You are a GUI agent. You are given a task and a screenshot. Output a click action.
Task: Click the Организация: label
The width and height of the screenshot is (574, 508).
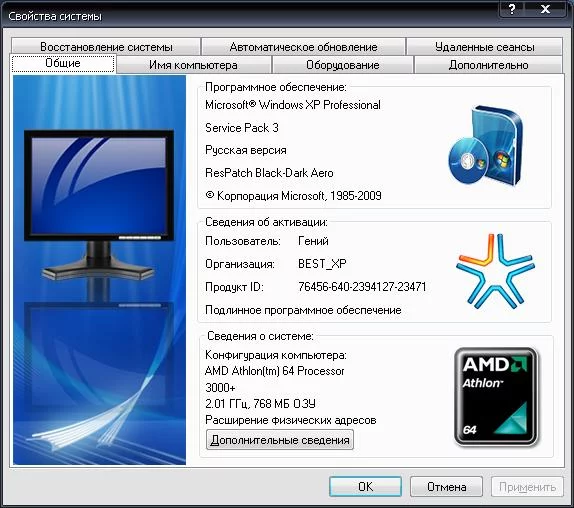(x=240, y=264)
